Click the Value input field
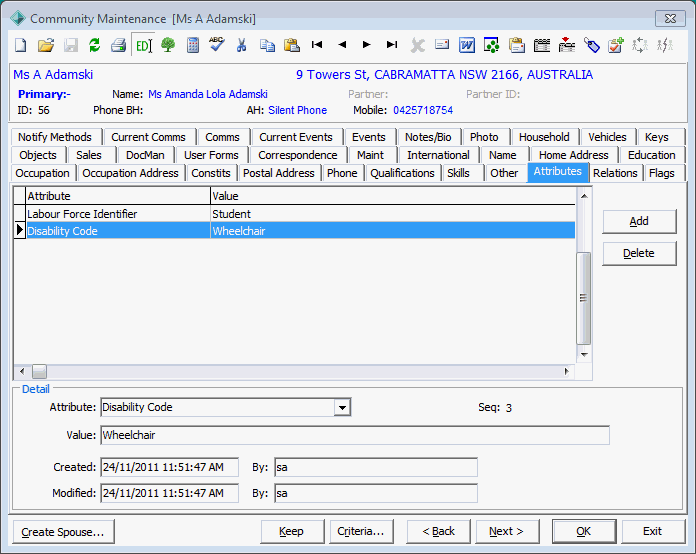This screenshot has height=554, width=696. point(355,435)
